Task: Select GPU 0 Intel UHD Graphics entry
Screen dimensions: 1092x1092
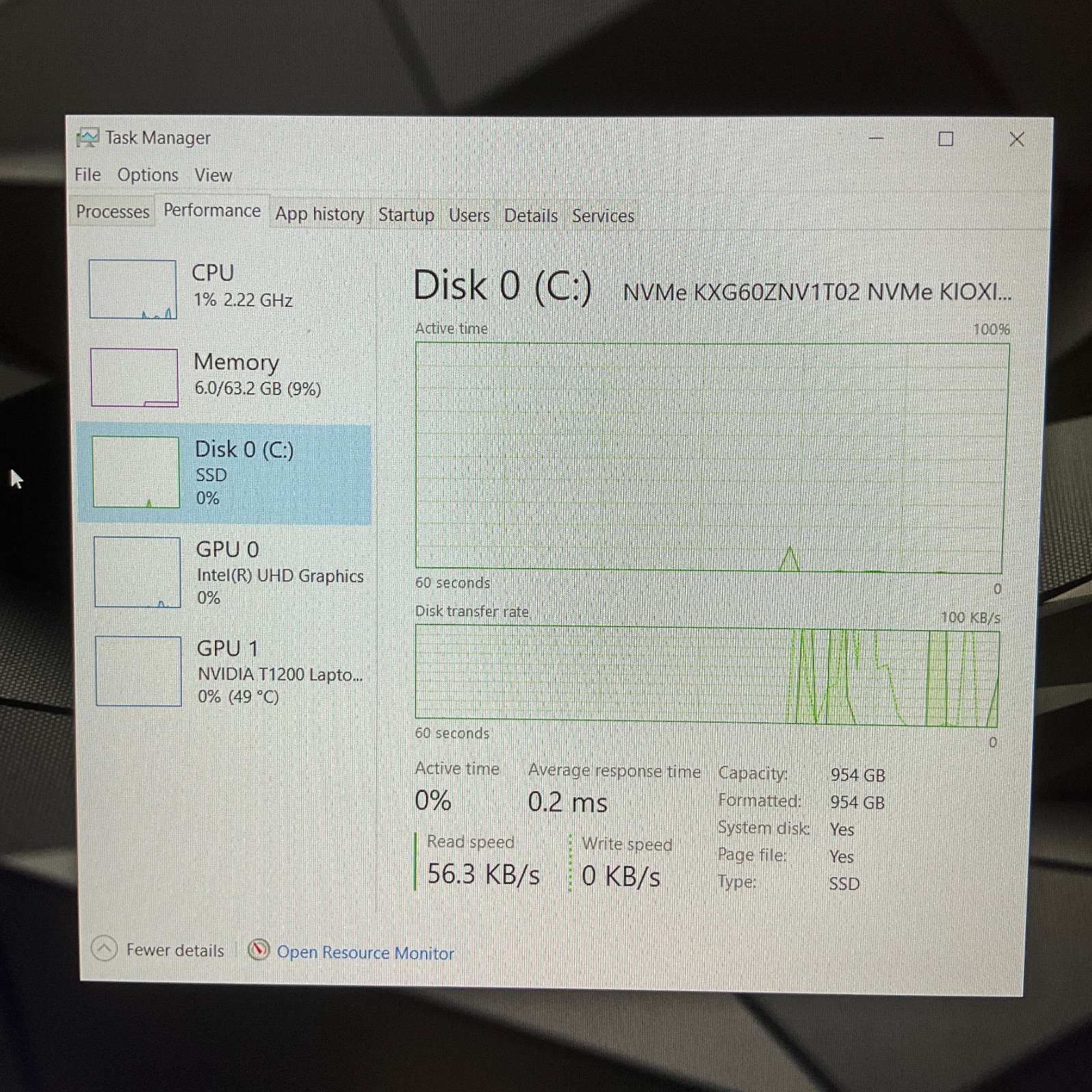Action: 226,572
